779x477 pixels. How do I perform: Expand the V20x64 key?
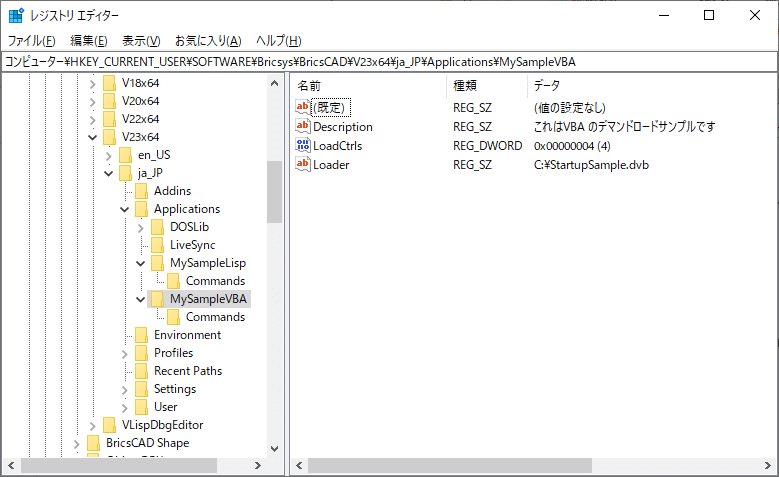pyautogui.click(x=92, y=102)
